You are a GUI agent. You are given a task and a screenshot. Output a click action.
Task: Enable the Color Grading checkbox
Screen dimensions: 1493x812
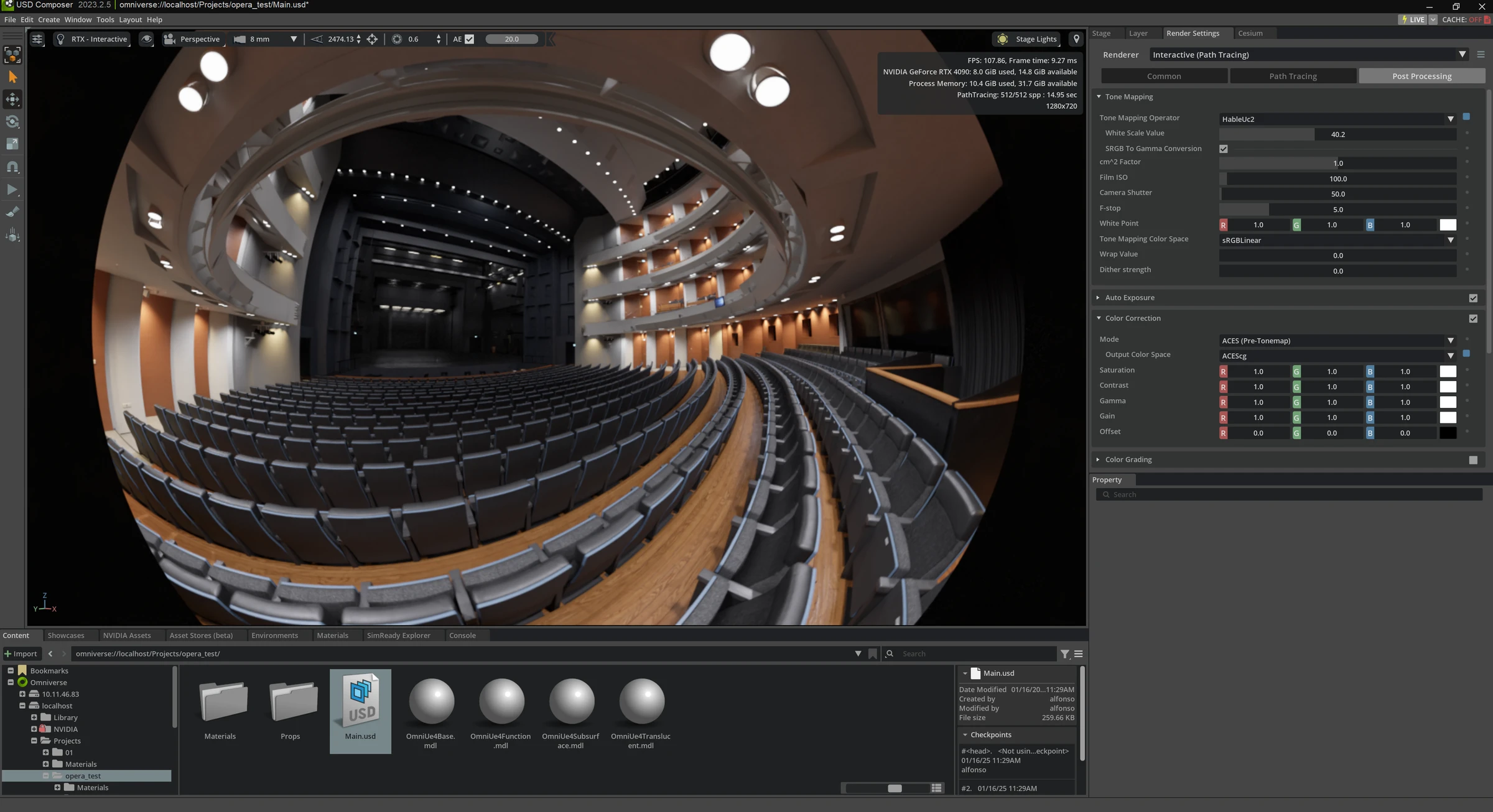(1473, 460)
